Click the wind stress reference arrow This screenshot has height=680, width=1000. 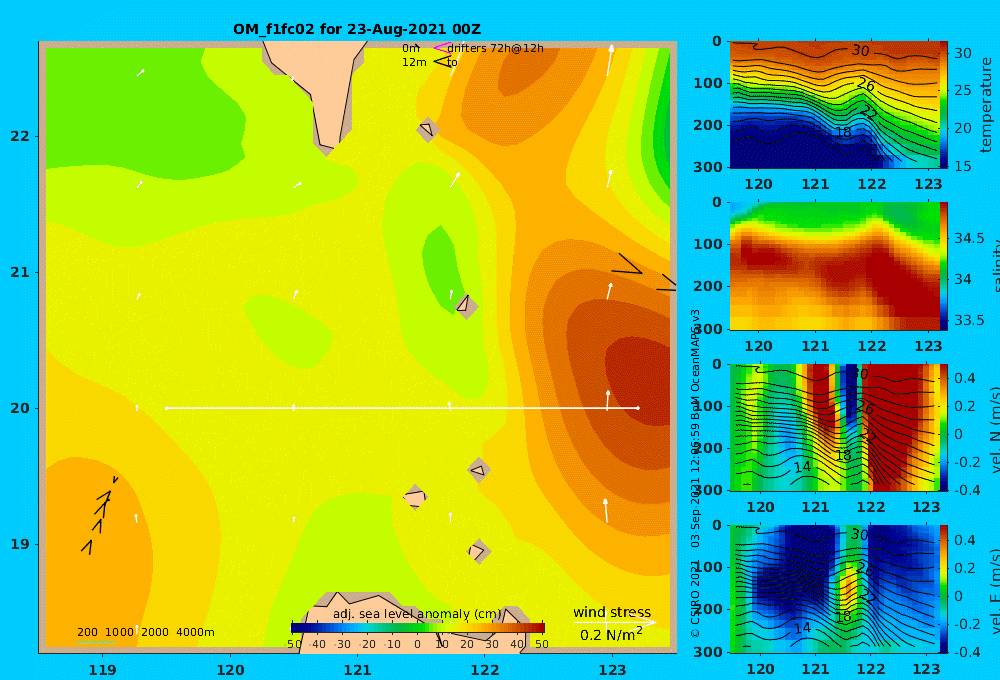coord(615,622)
